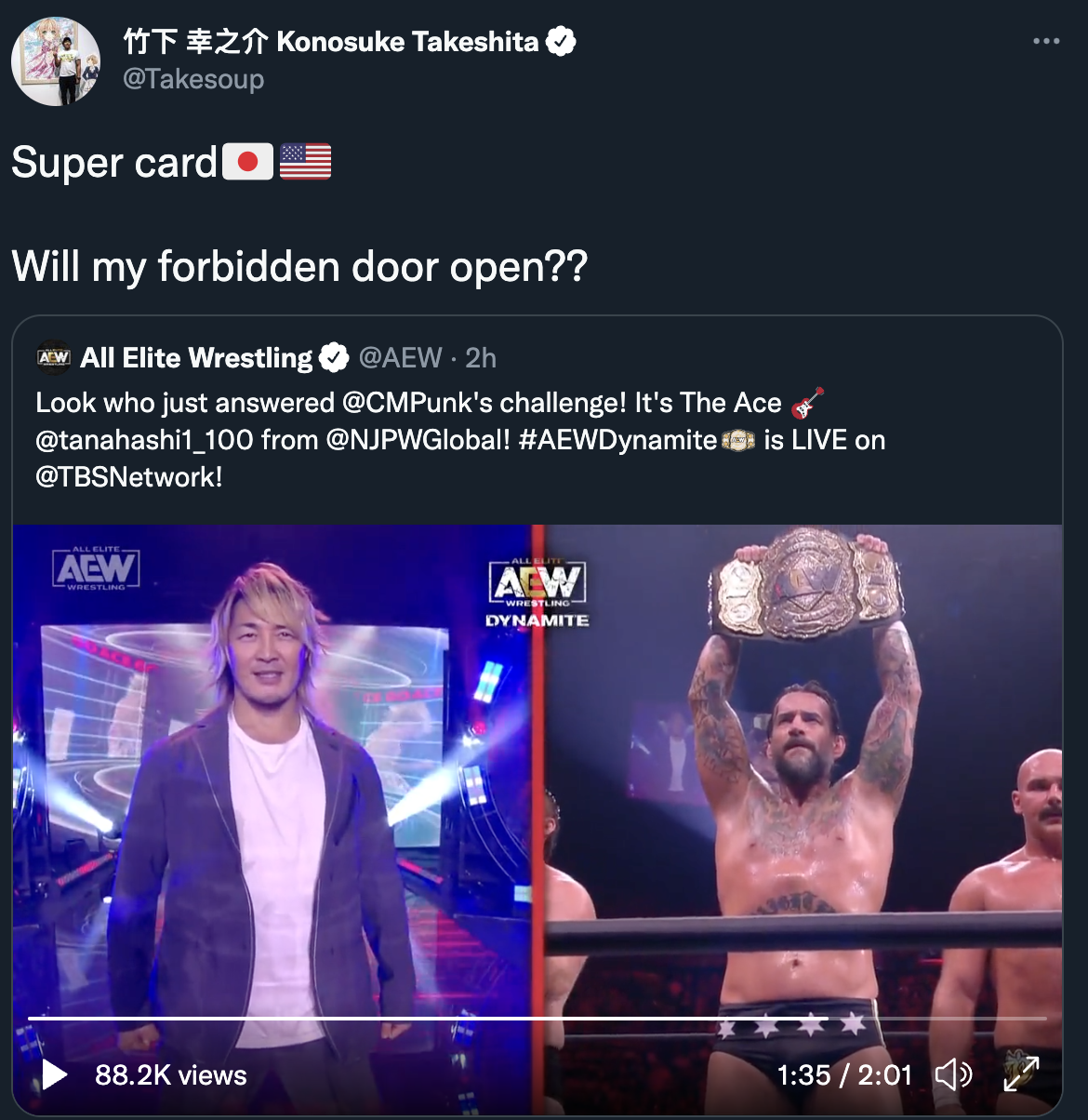Mute the video with speaker icon
Screen dimensions: 1088x1120
coord(953,1075)
